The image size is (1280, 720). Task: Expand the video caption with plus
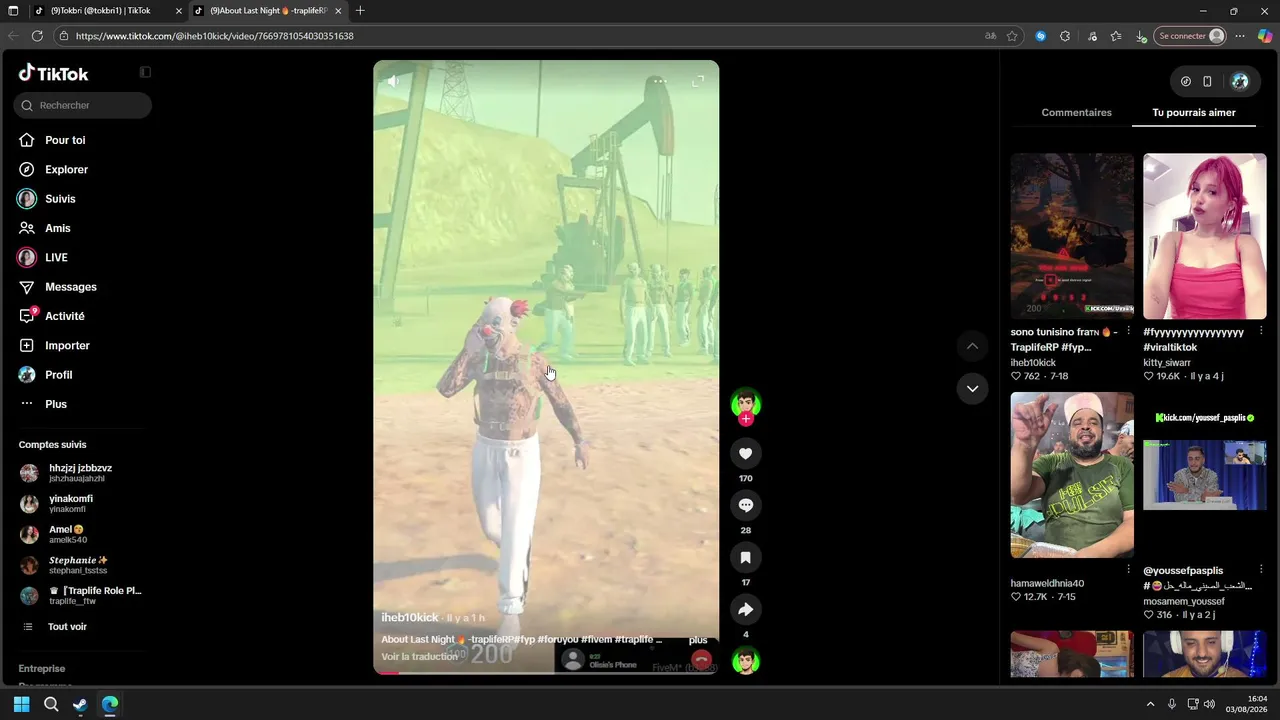point(698,640)
